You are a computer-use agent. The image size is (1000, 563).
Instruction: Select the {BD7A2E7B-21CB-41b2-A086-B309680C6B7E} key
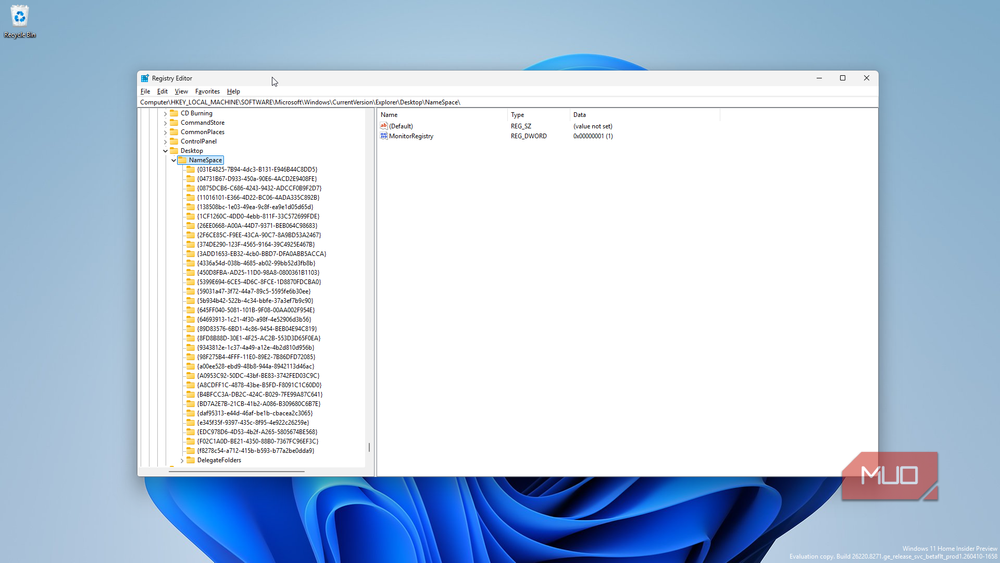pos(259,404)
